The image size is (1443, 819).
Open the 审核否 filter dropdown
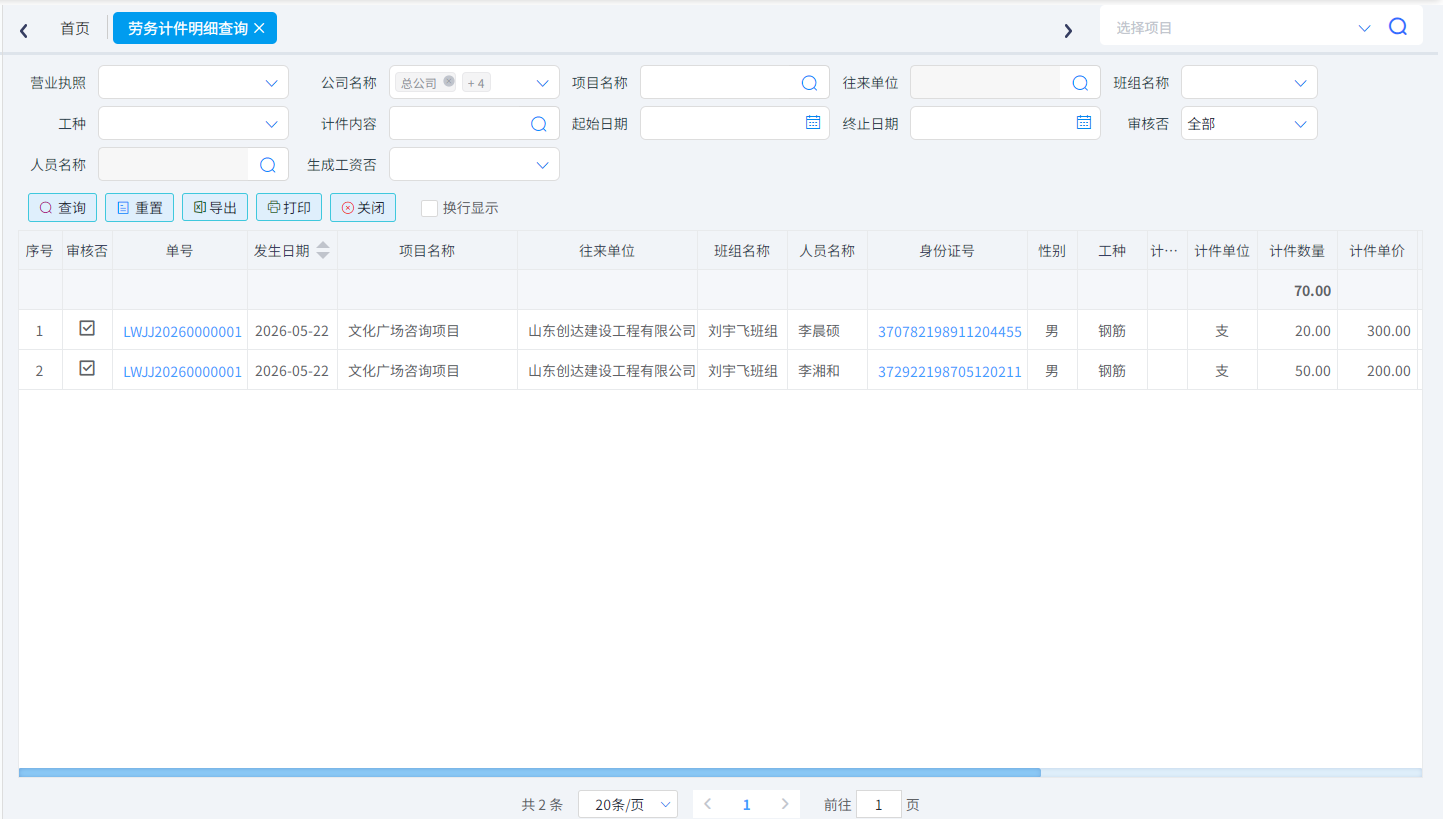coord(1249,124)
